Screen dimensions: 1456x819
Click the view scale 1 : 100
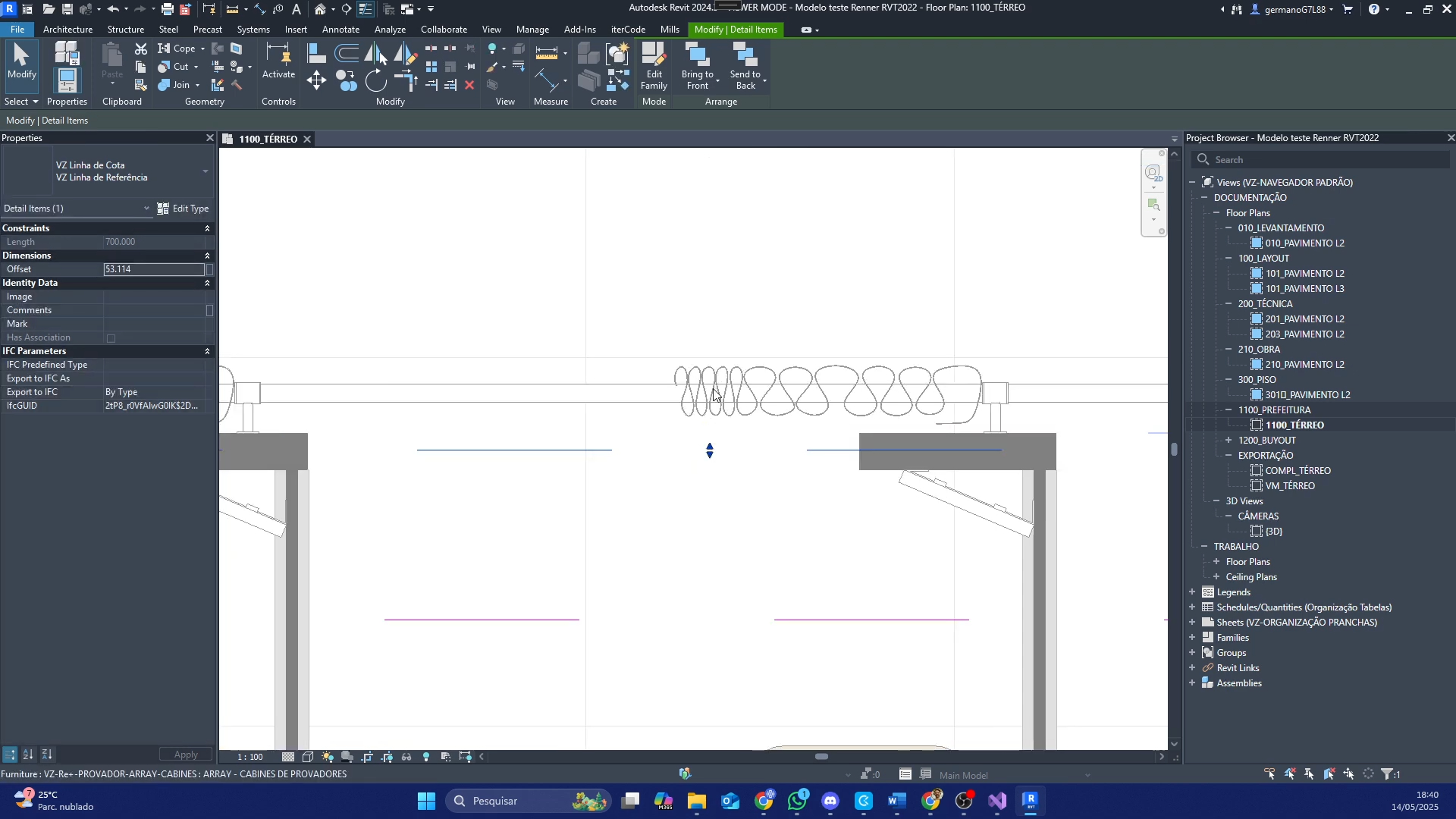click(250, 757)
